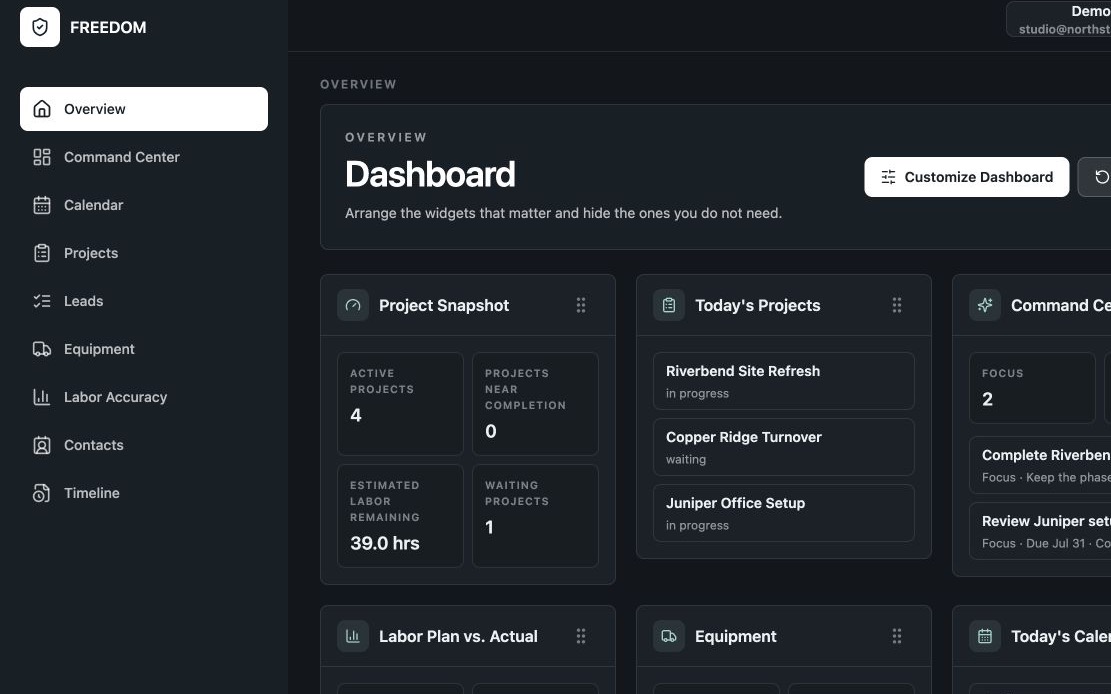Click the Equipment widget drag handle

point(897,636)
